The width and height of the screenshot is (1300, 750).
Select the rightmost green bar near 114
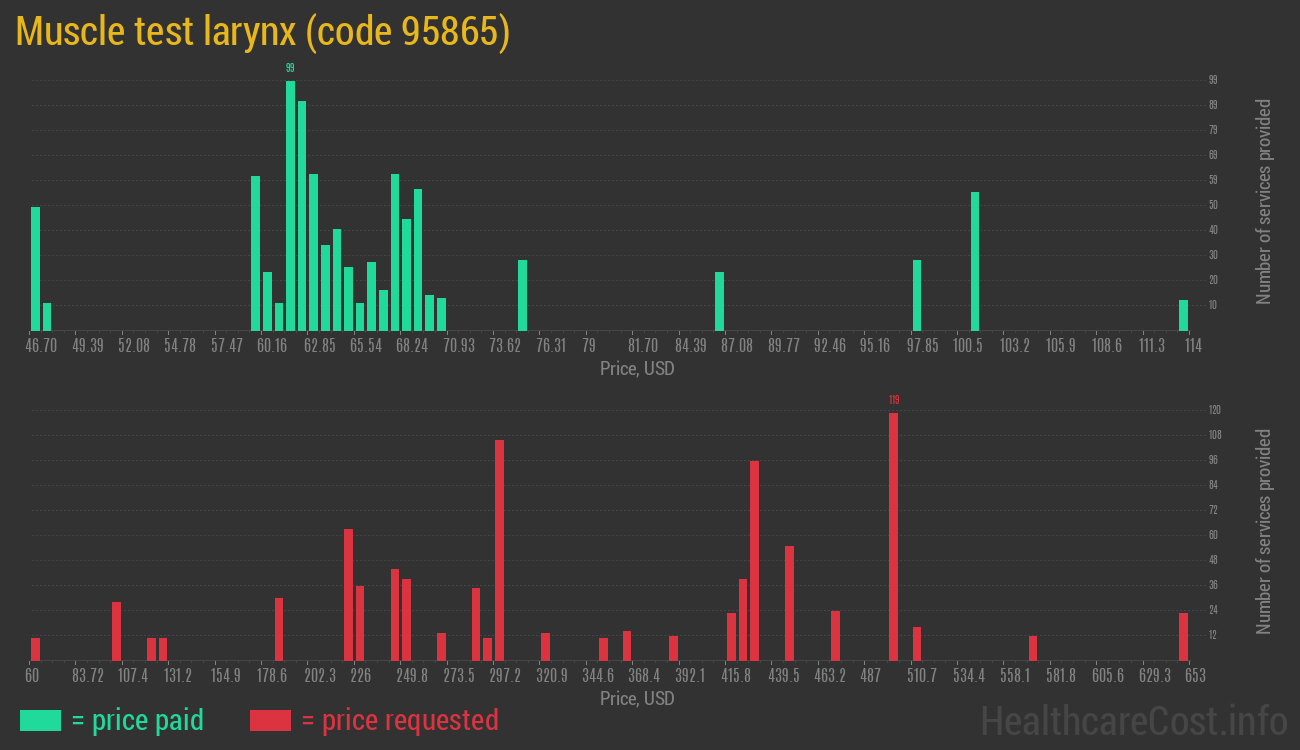click(1183, 315)
